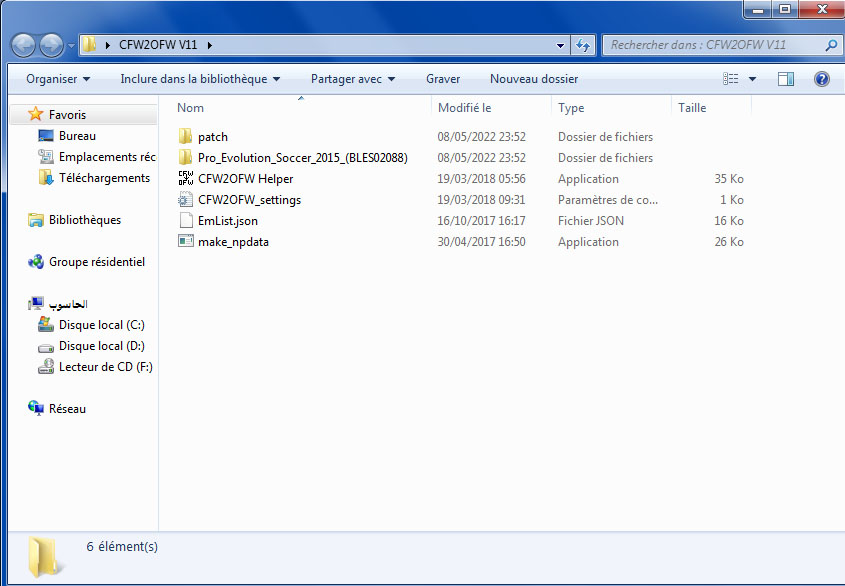Expand the view options dropdown arrow
The width and height of the screenshot is (845, 586).
point(752,79)
